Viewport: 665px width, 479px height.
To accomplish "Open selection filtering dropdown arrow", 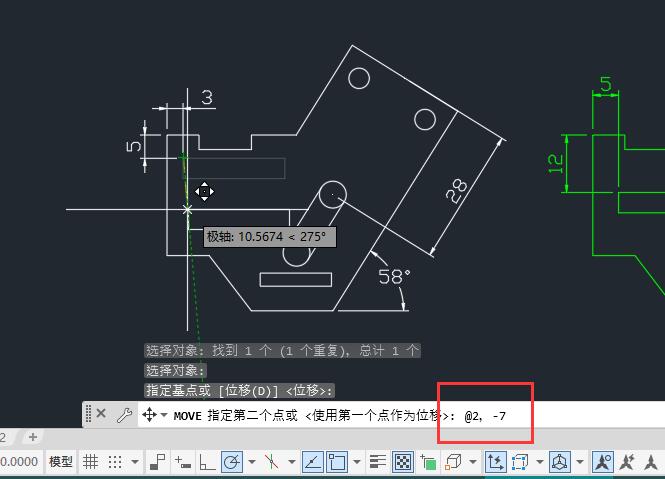I will point(539,462).
